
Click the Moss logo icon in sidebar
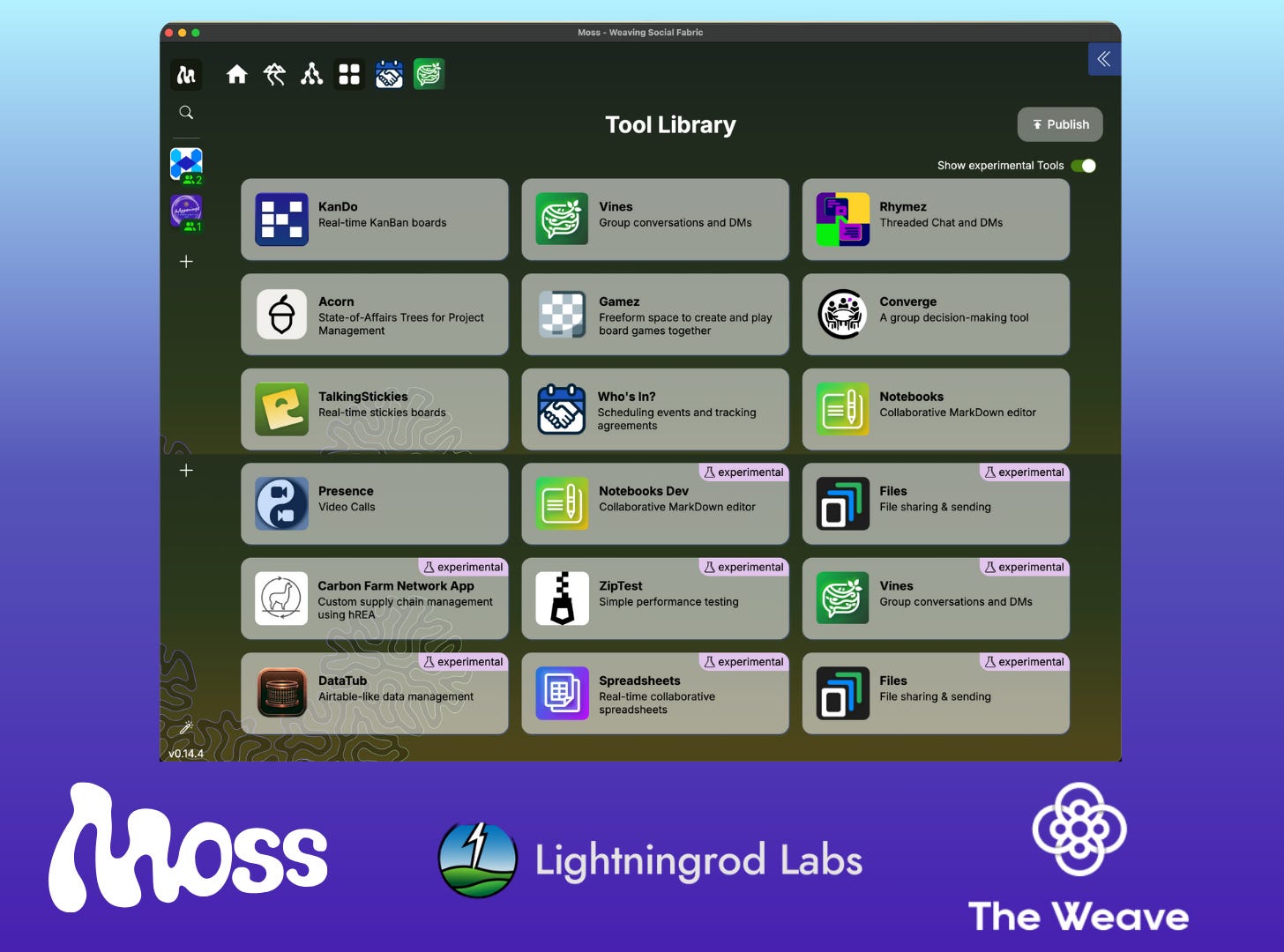coord(186,75)
